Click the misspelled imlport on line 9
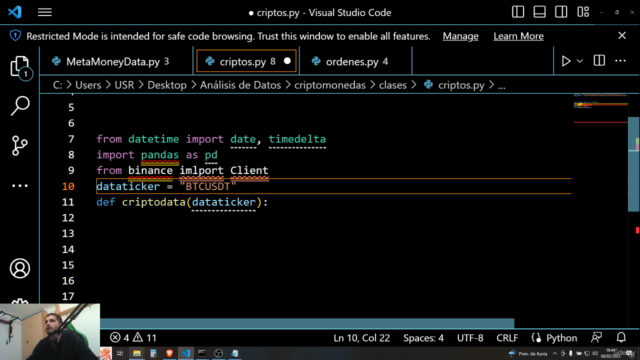Viewport: 640px width, 360px height. 202,171
